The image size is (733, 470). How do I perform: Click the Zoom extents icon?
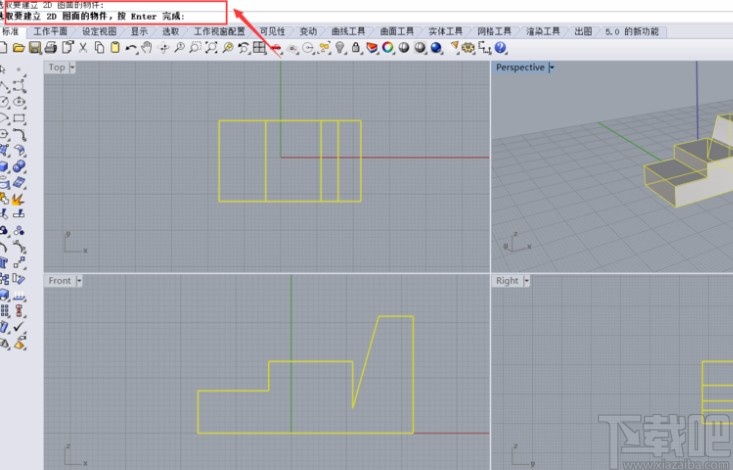click(211, 48)
